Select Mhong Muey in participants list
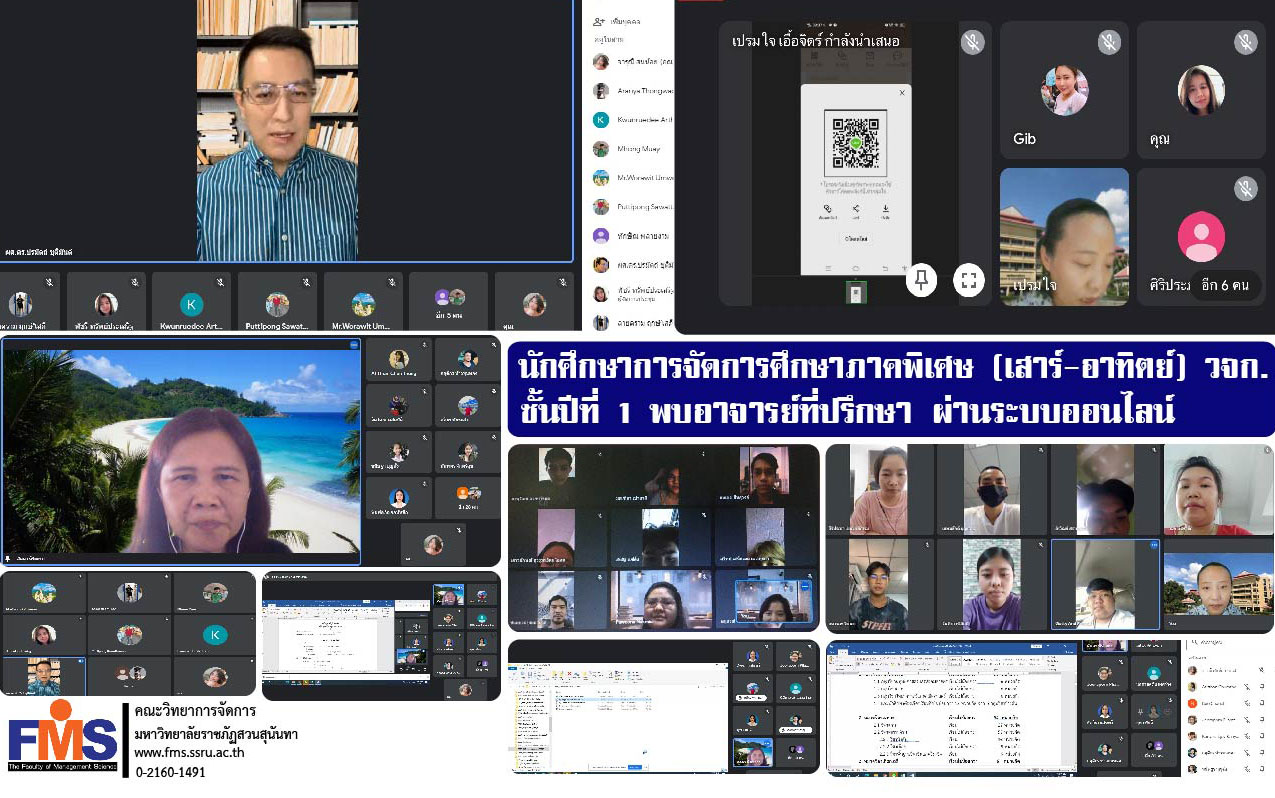The width and height of the screenshot is (1275, 798). pyautogui.click(x=637, y=149)
